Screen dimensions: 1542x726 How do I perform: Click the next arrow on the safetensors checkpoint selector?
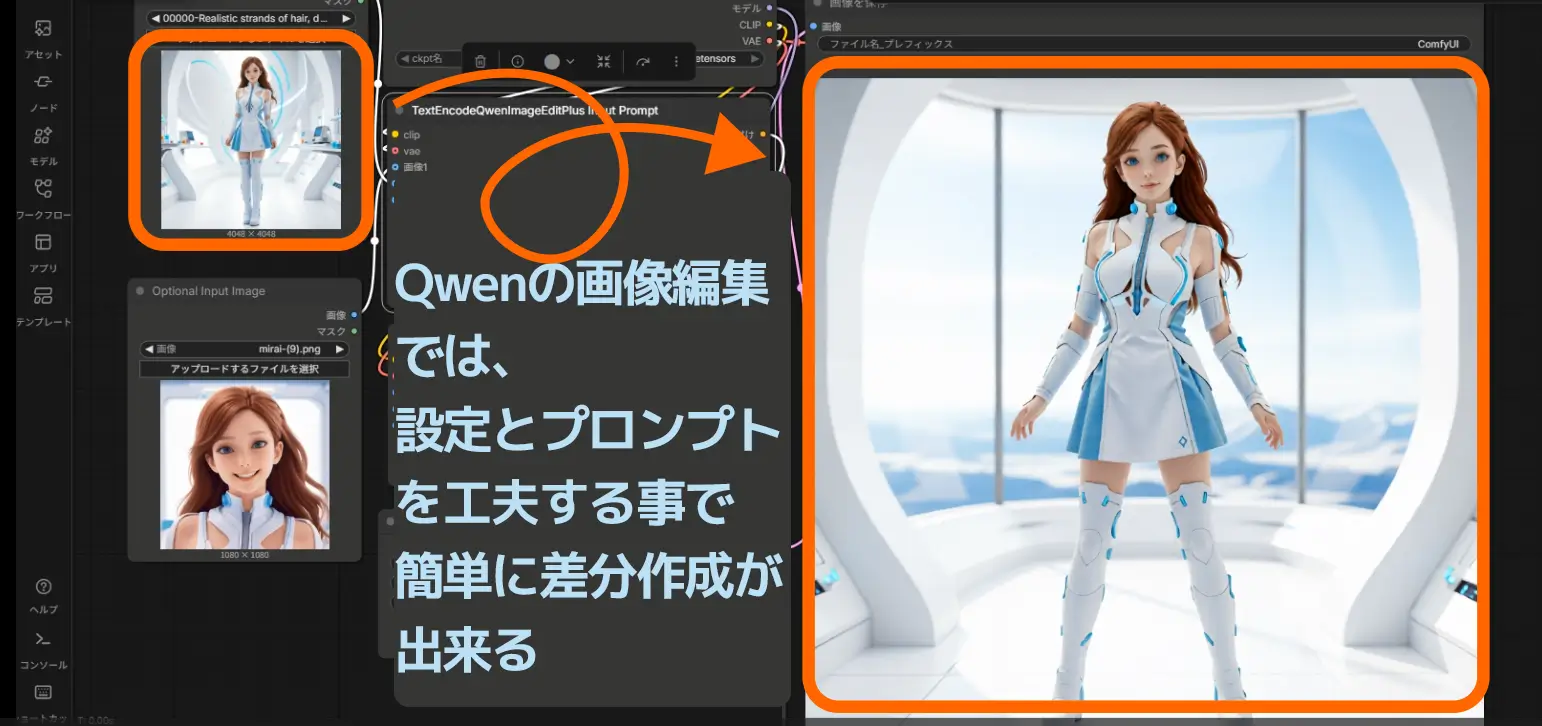[x=756, y=58]
